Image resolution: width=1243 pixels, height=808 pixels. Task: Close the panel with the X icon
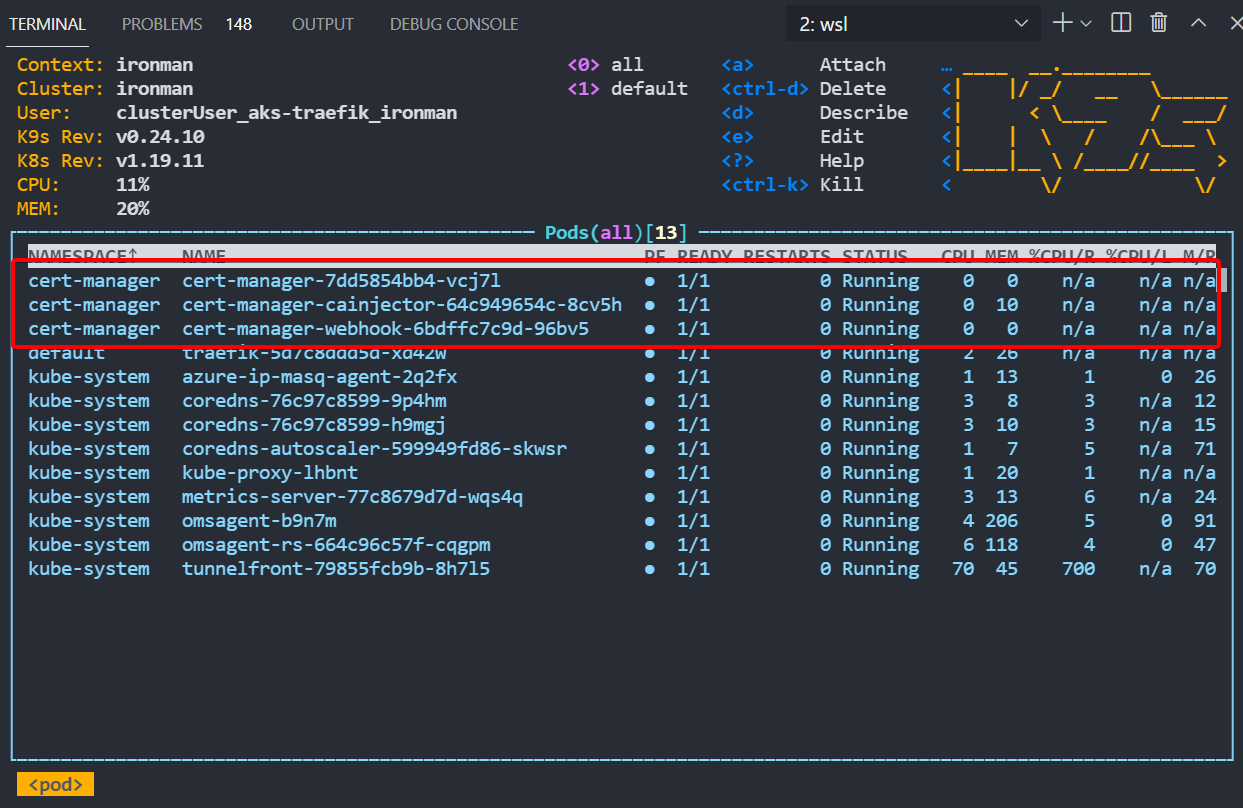tap(1235, 23)
